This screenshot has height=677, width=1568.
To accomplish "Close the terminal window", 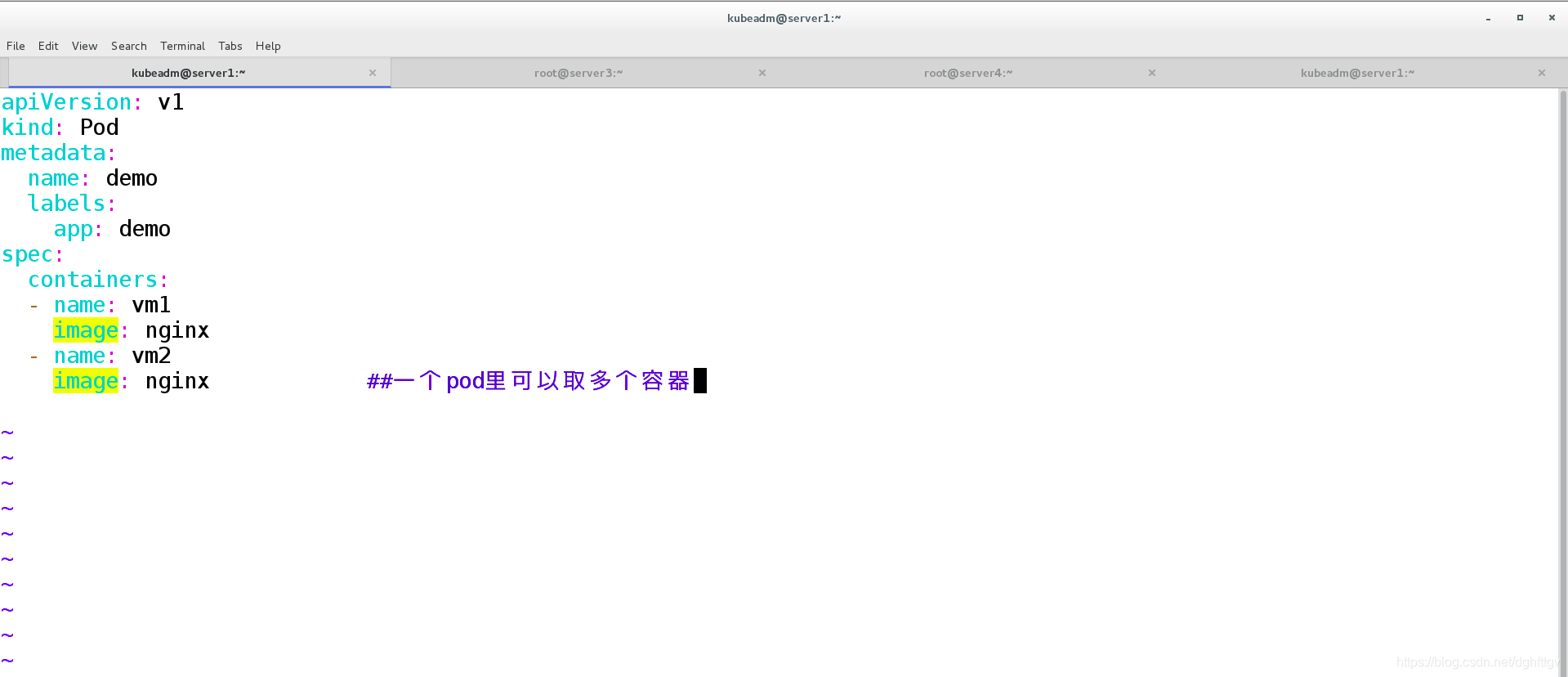I will 1552,18.
